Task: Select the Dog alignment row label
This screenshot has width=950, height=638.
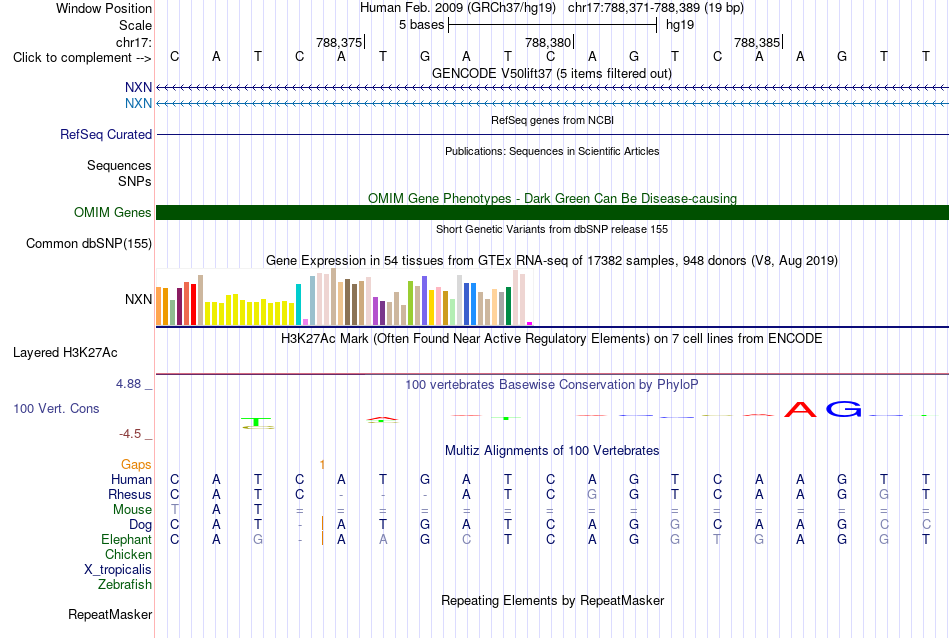Action: click(x=140, y=525)
